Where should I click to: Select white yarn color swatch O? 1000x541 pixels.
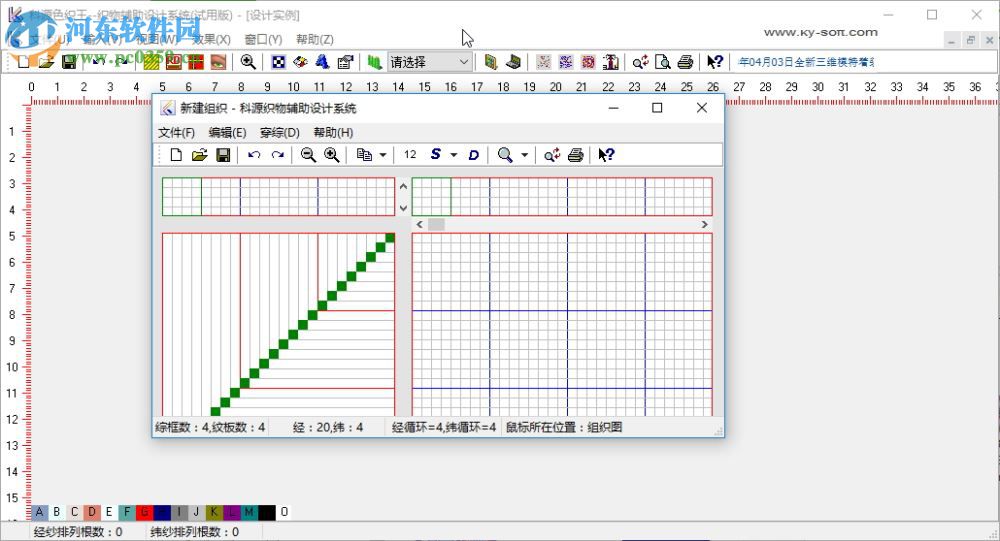284,512
